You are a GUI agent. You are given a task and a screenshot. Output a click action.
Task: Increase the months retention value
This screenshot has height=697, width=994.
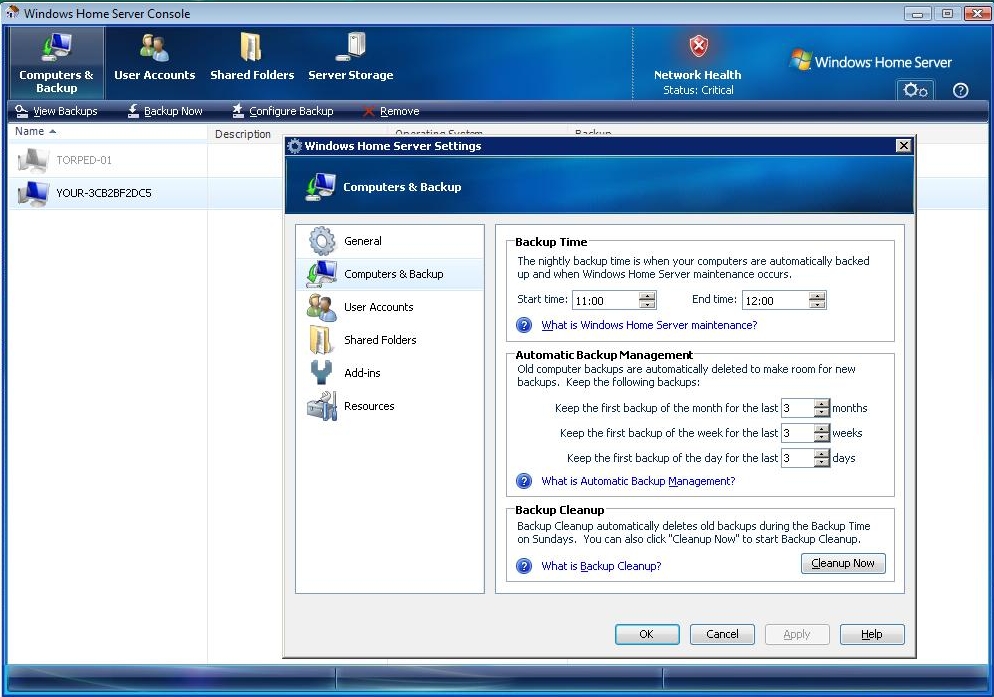[821, 404]
